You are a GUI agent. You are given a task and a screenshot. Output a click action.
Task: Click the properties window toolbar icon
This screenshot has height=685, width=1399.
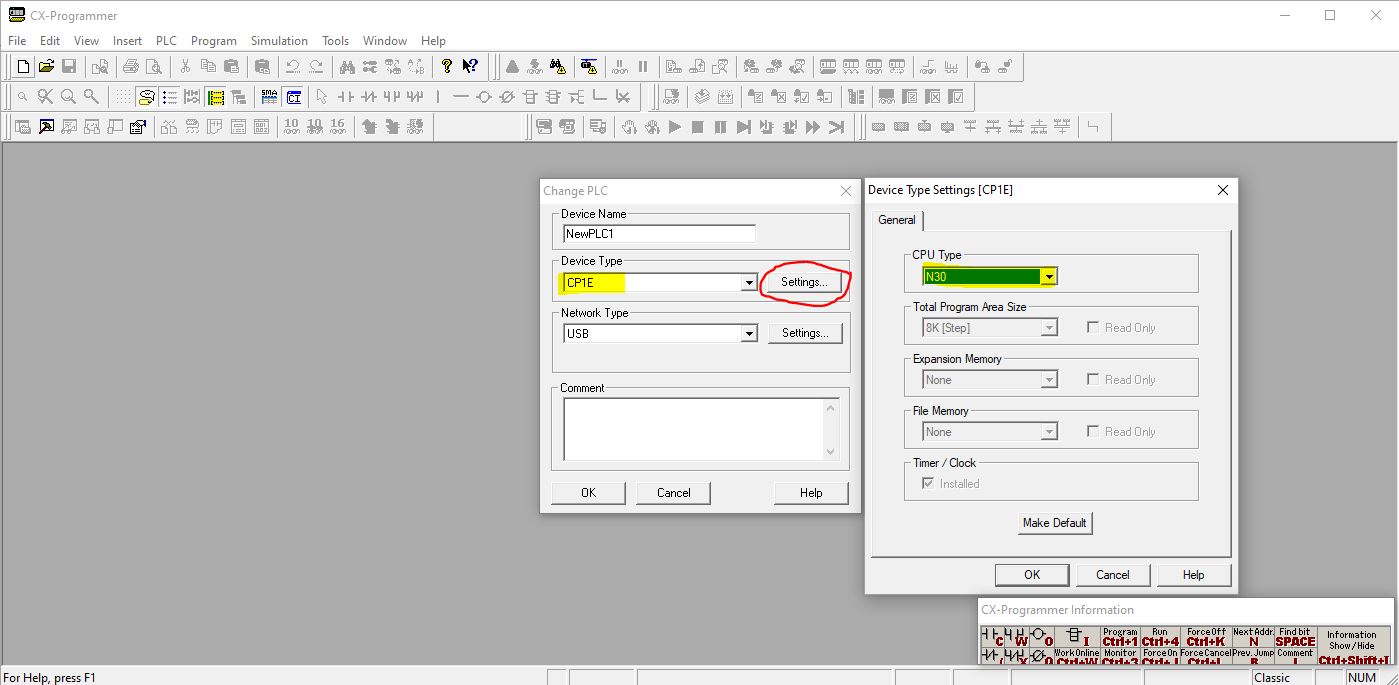138,127
